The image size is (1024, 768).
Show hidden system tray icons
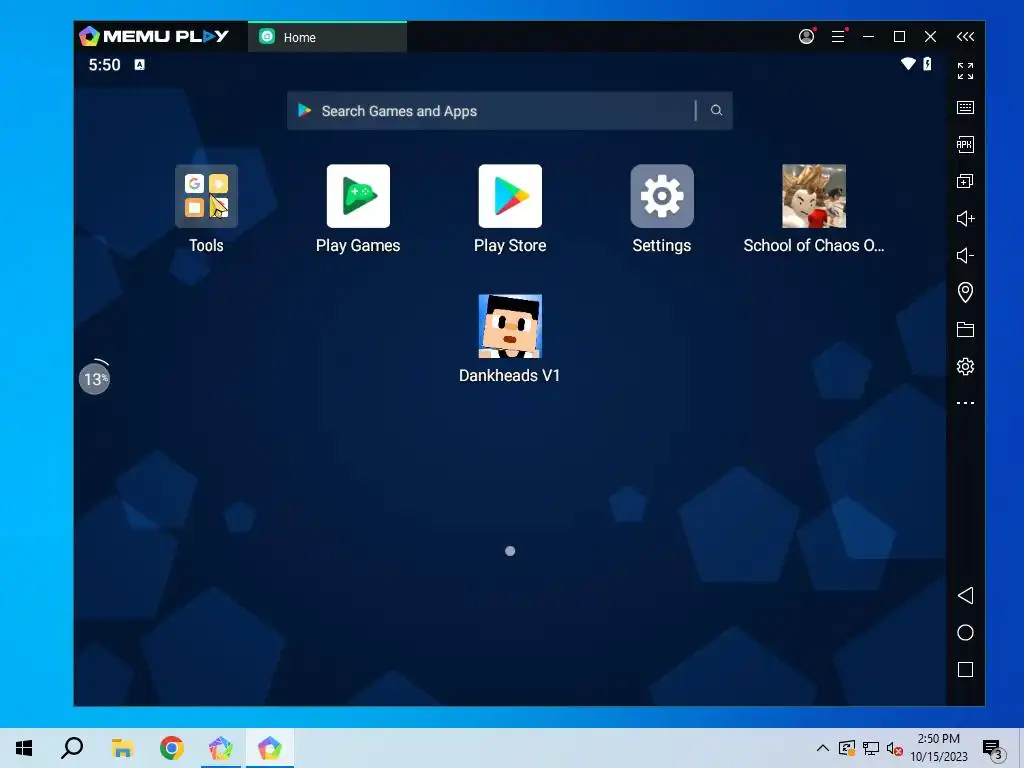pyautogui.click(x=823, y=748)
